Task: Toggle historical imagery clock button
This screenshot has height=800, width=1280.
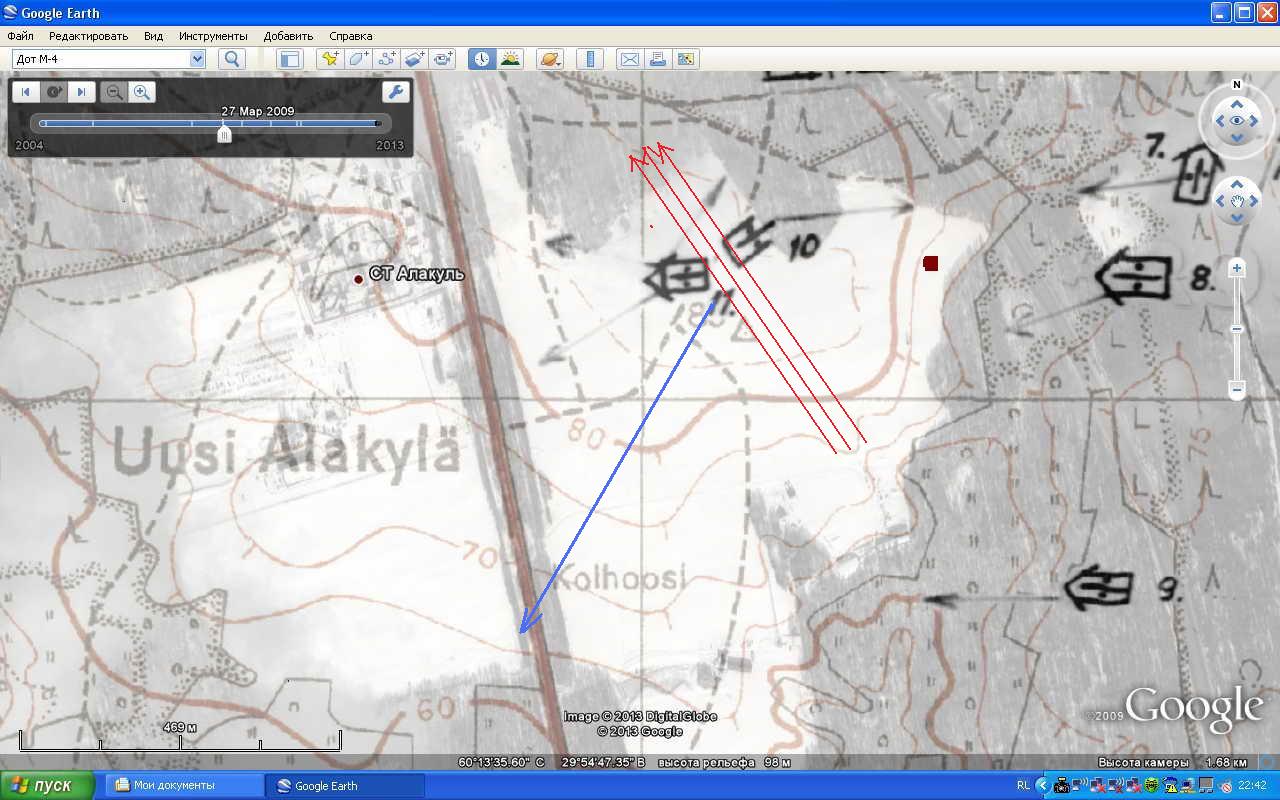Action: point(482,59)
